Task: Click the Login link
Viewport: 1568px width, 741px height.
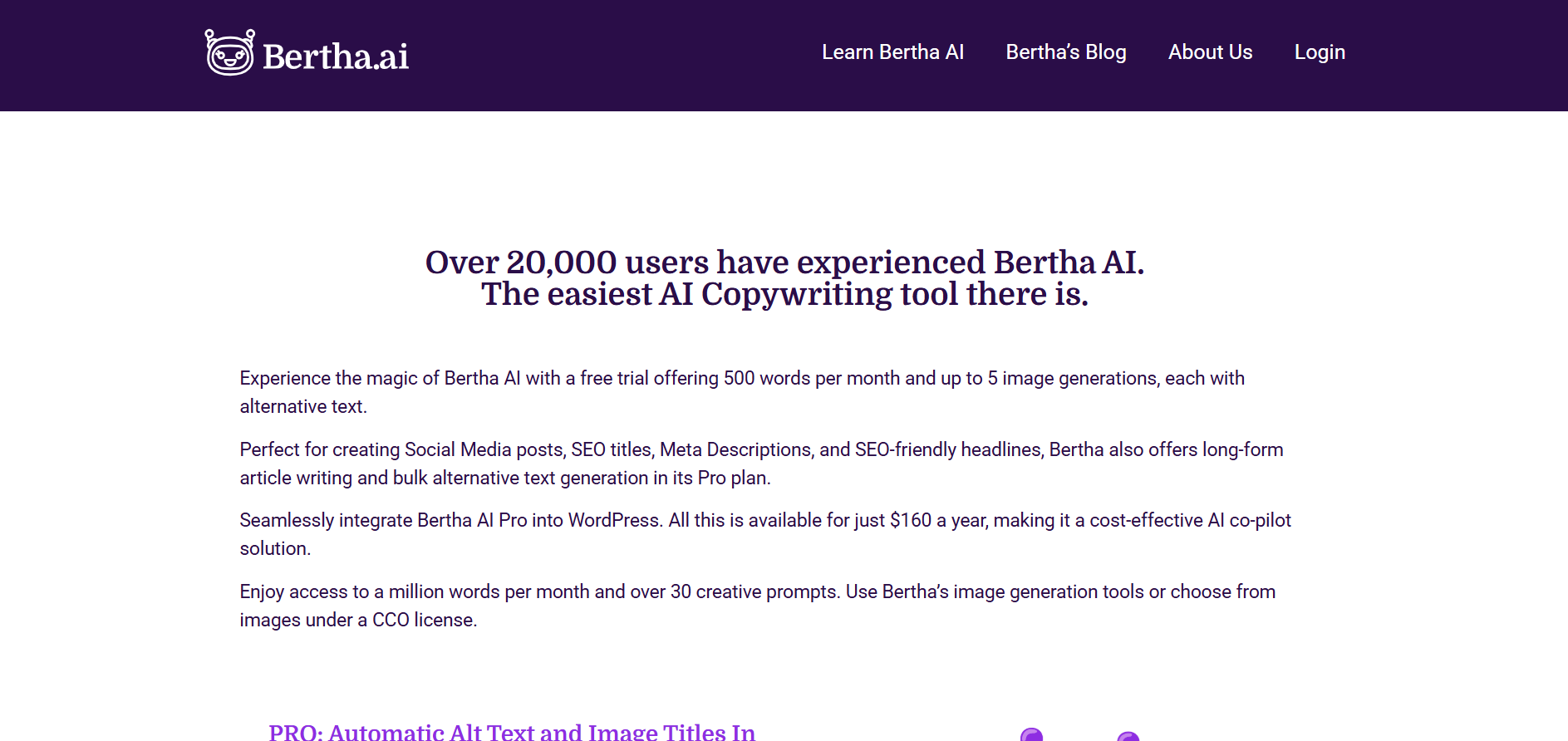Action: coord(1319,52)
